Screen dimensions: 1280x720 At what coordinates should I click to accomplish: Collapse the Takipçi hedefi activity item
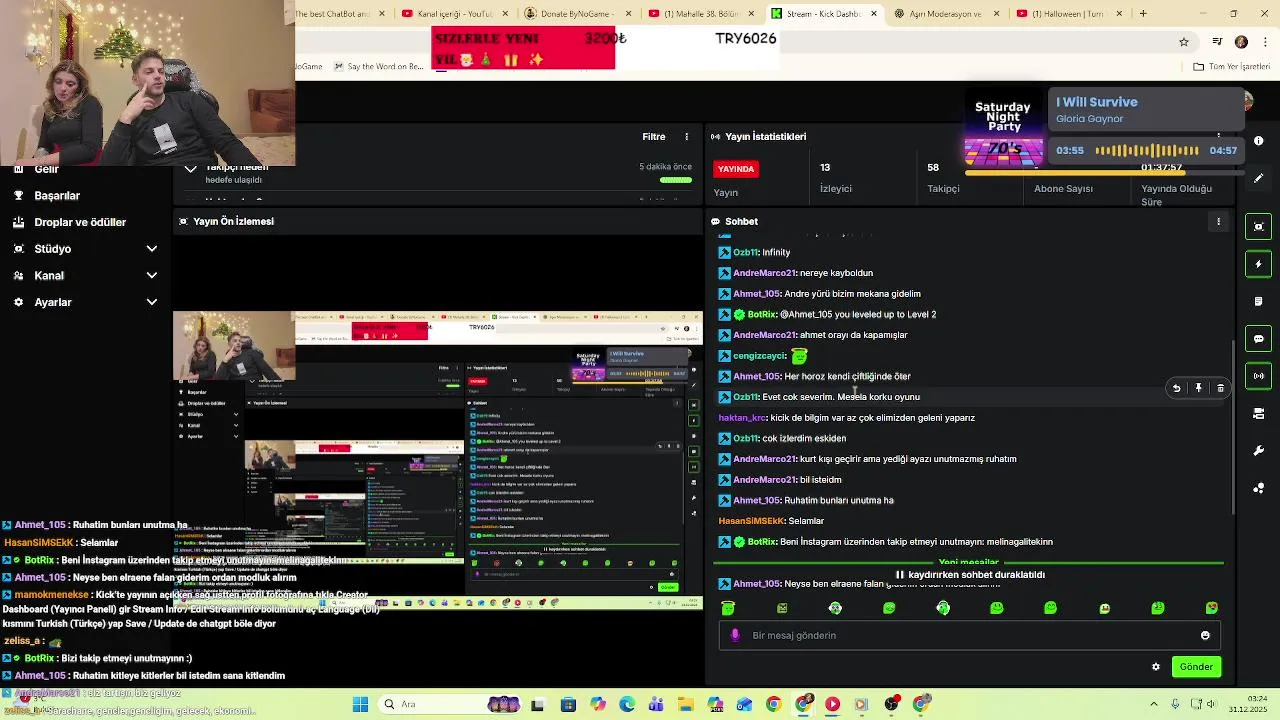coord(190,169)
